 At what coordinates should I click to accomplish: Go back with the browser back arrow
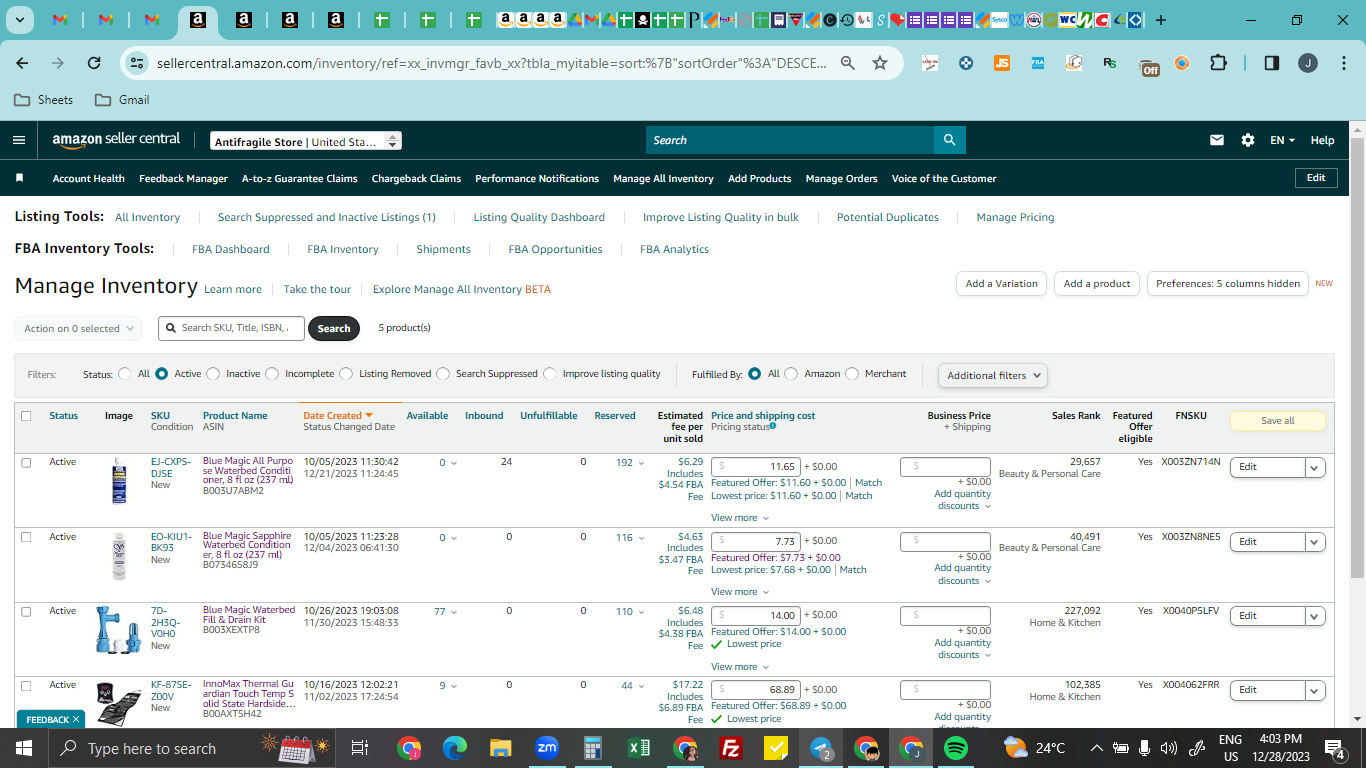pyautogui.click(x=22, y=63)
